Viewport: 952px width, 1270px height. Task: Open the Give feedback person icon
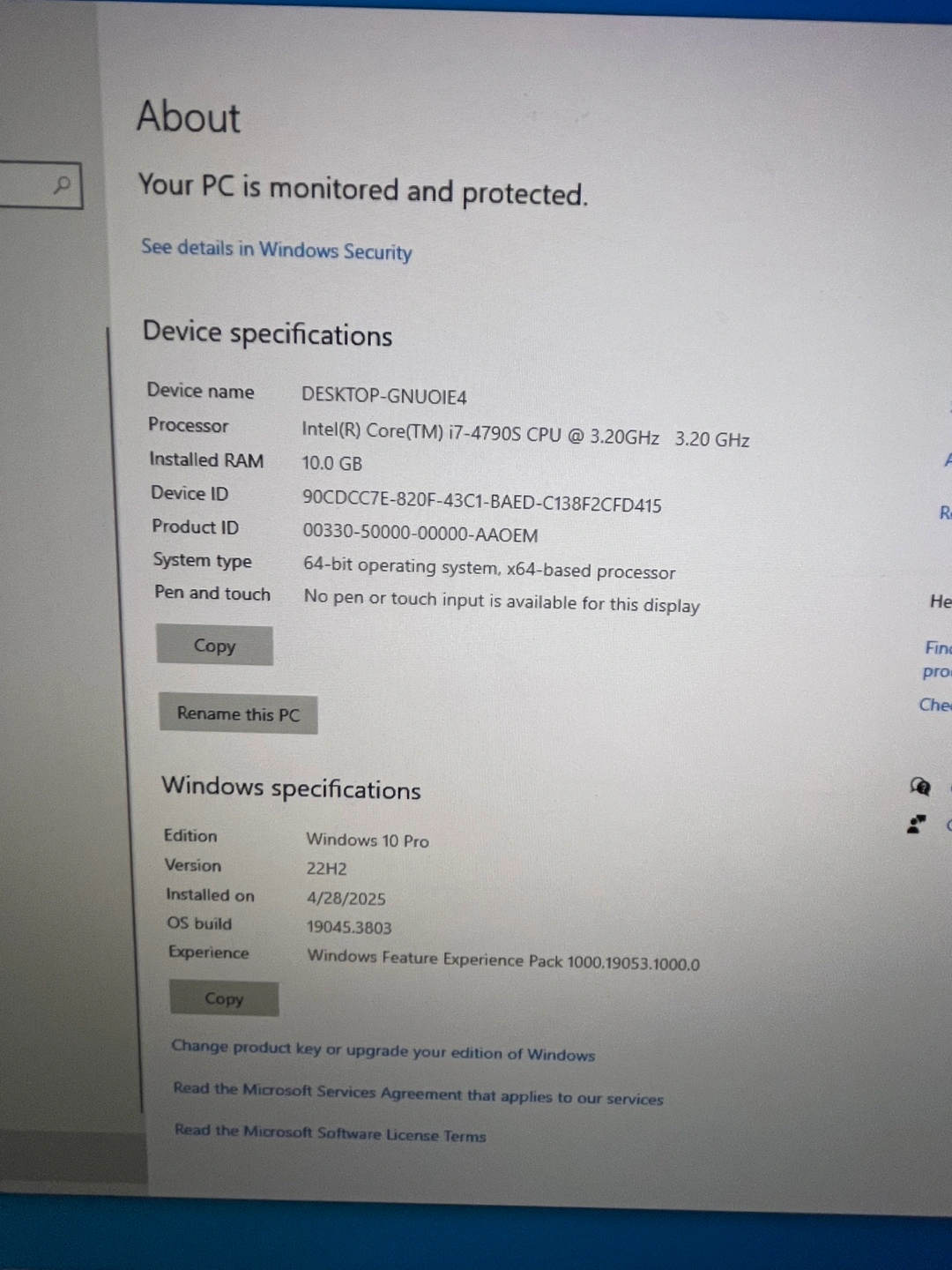tap(917, 825)
